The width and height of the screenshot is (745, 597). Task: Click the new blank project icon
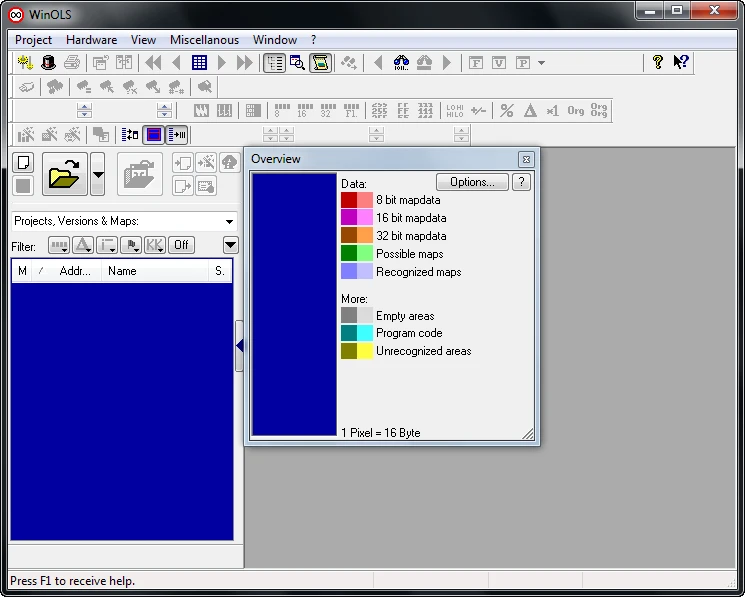coord(23,162)
